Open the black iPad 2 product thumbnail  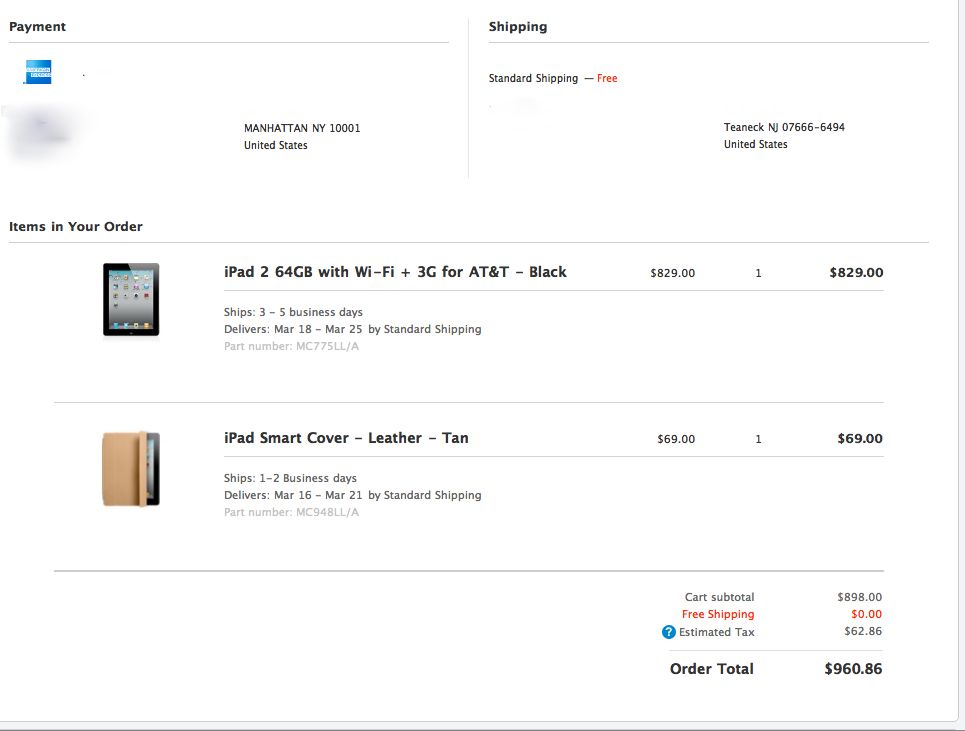[131, 299]
